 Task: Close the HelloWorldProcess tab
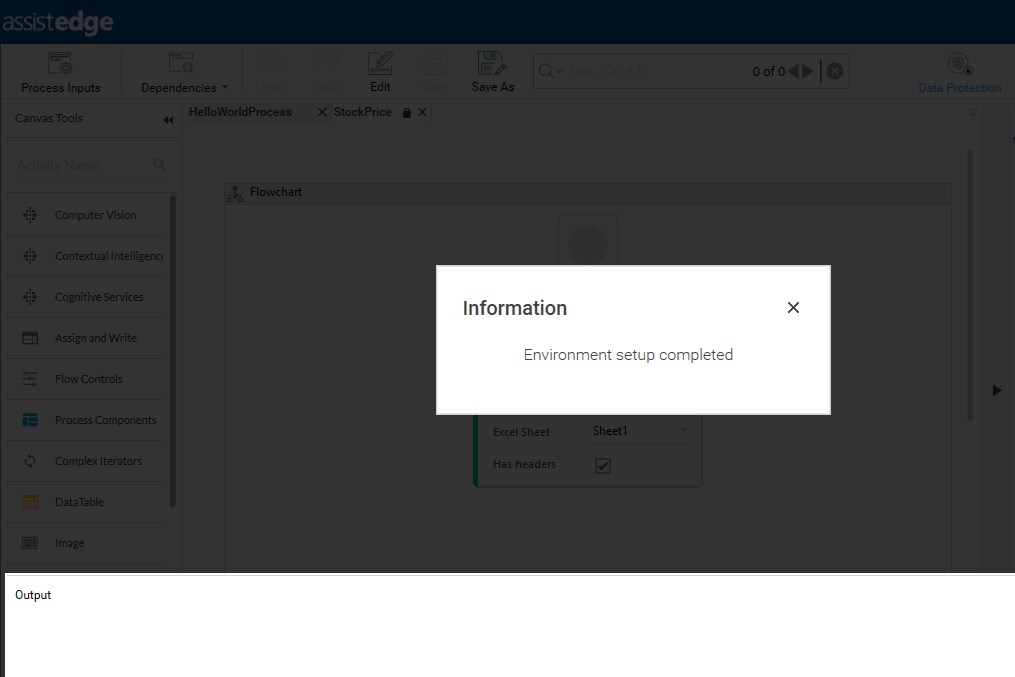tap(322, 113)
